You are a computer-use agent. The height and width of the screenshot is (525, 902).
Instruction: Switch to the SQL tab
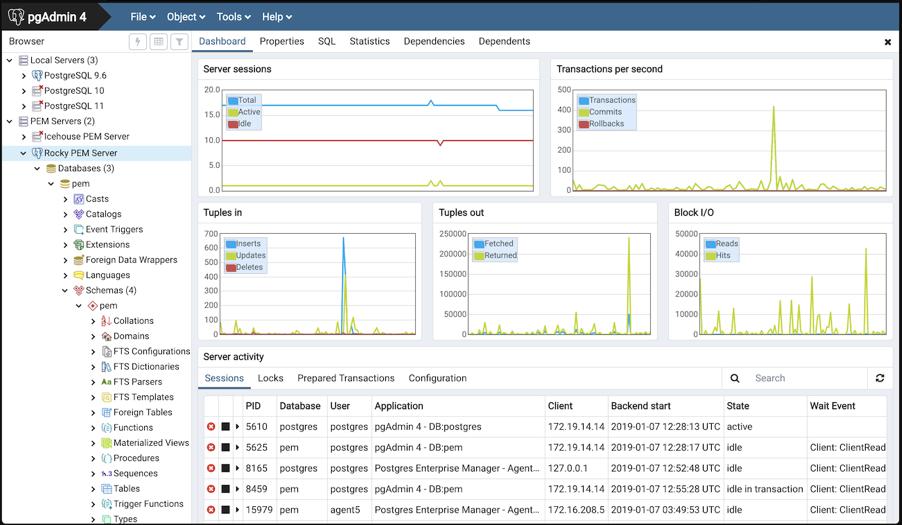326,41
